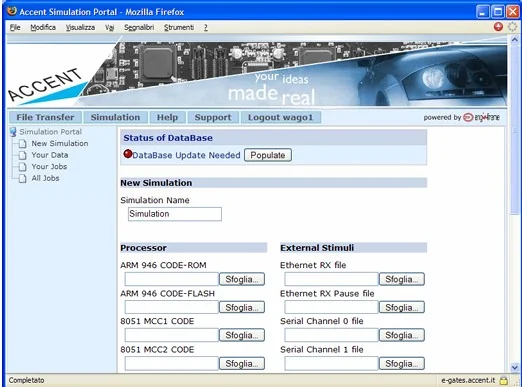Open the Segnalibri menu
The width and height of the screenshot is (522, 387).
click(139, 27)
